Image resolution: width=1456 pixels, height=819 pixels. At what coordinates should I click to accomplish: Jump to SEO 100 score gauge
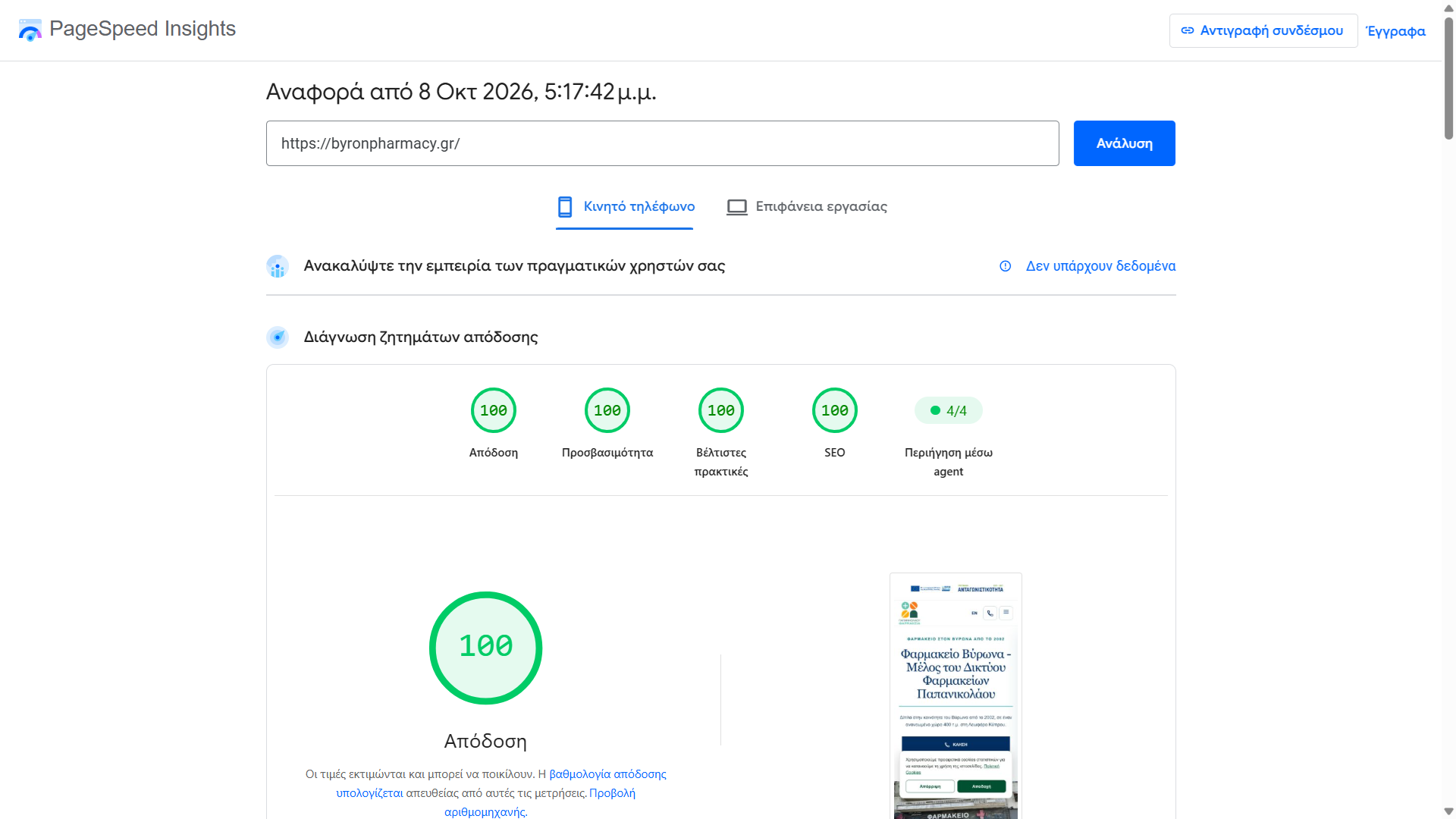(835, 410)
